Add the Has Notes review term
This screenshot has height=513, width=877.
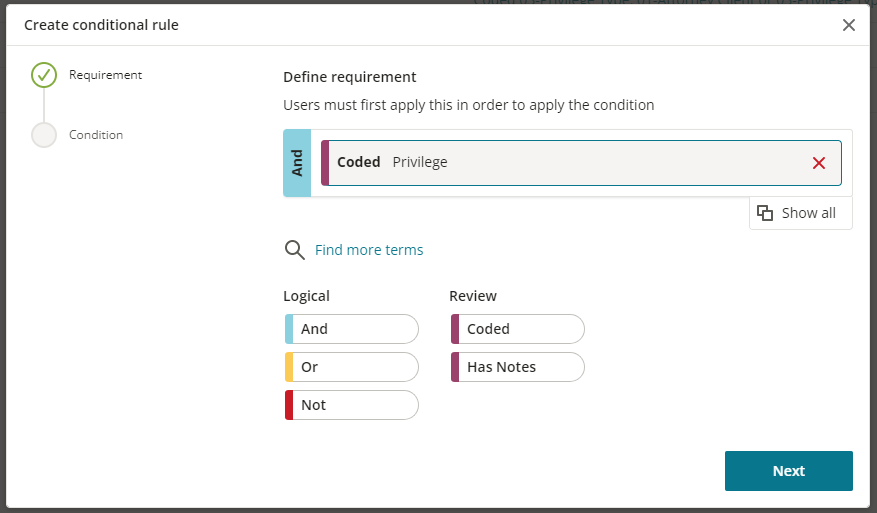(x=517, y=367)
